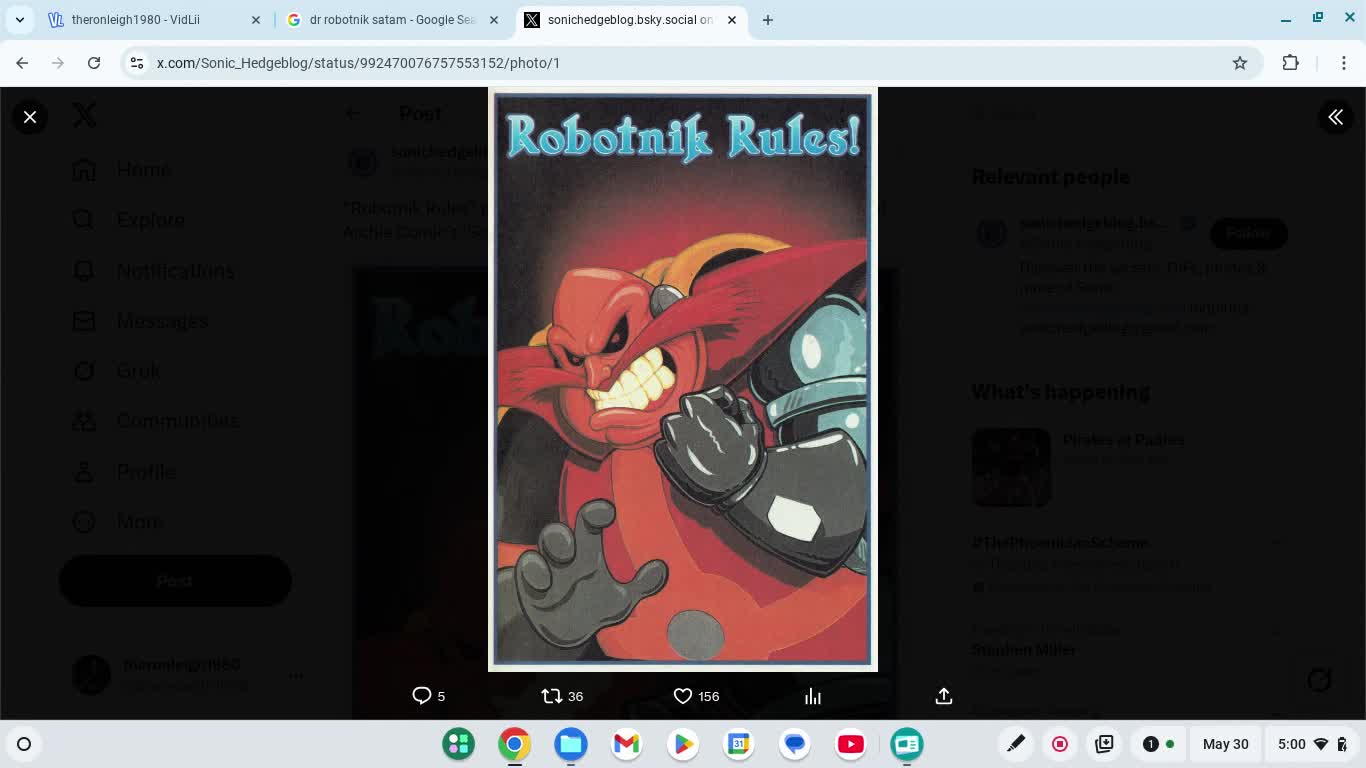This screenshot has width=1366, height=768.
Task: Follow sonichedgeblog via dimmed Follow button
Action: coord(1248,233)
